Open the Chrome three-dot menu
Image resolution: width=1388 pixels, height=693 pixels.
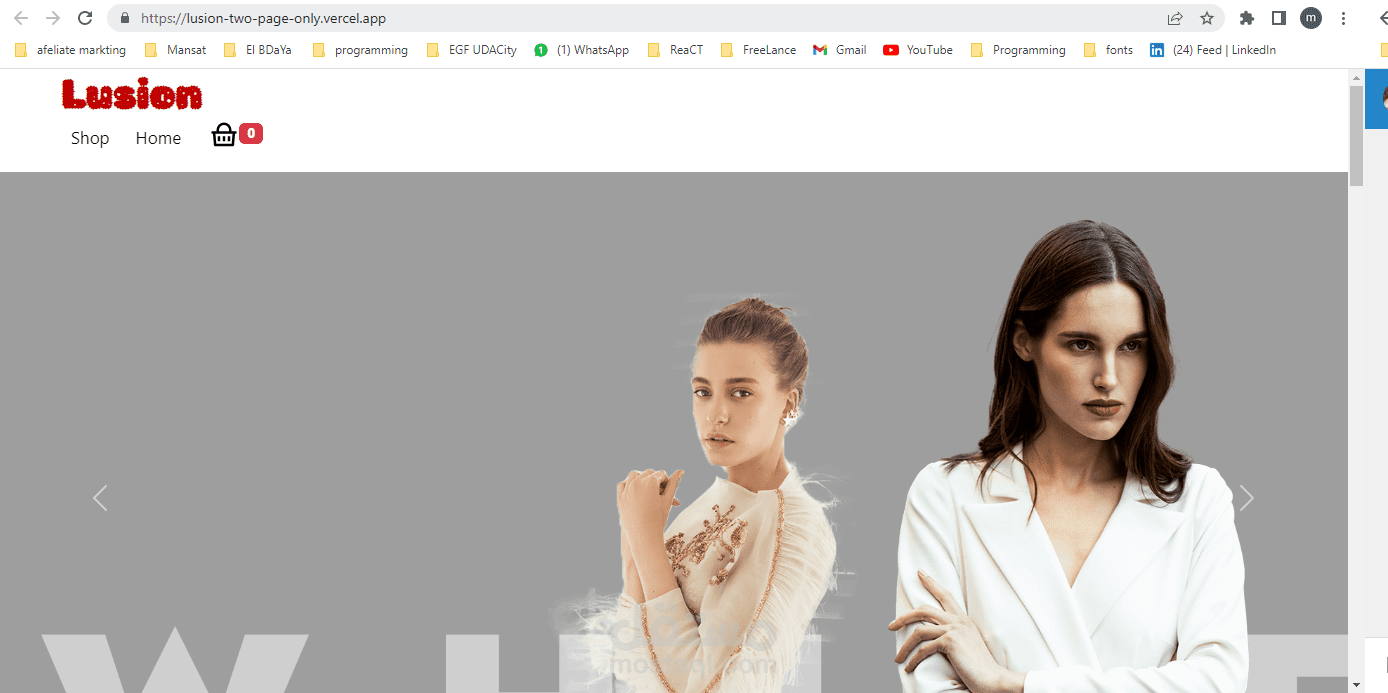click(1343, 18)
